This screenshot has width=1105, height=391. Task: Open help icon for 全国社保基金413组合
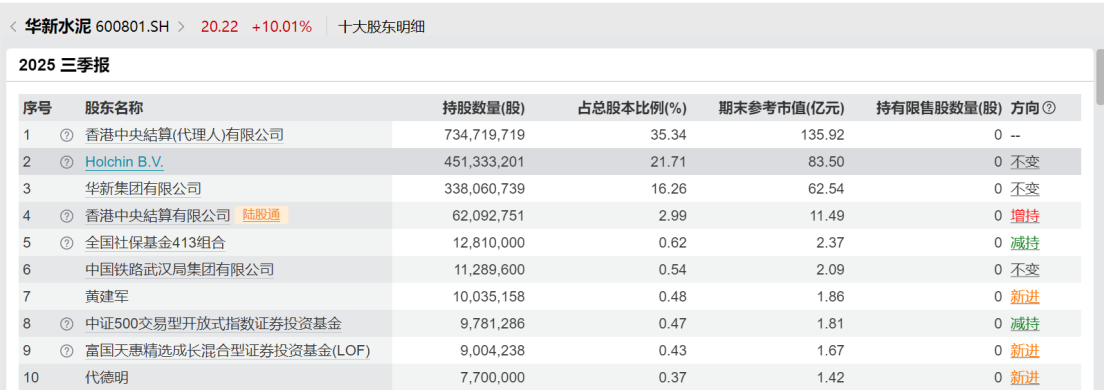coord(67,243)
